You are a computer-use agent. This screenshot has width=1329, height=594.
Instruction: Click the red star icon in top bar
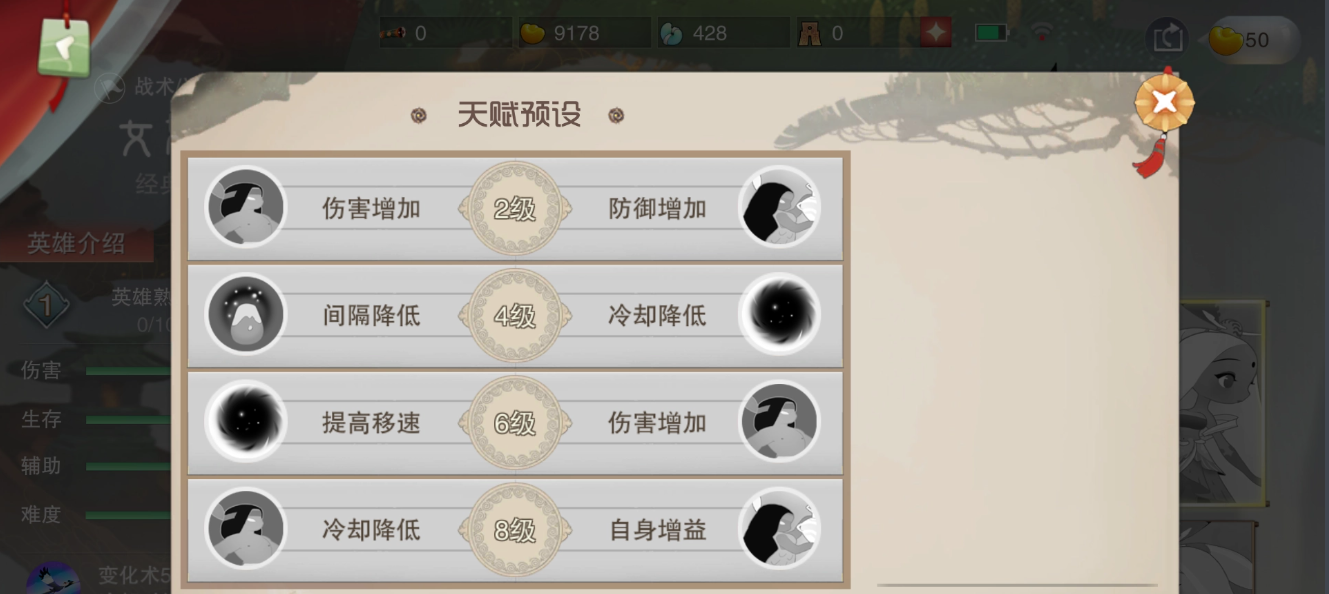point(936,33)
